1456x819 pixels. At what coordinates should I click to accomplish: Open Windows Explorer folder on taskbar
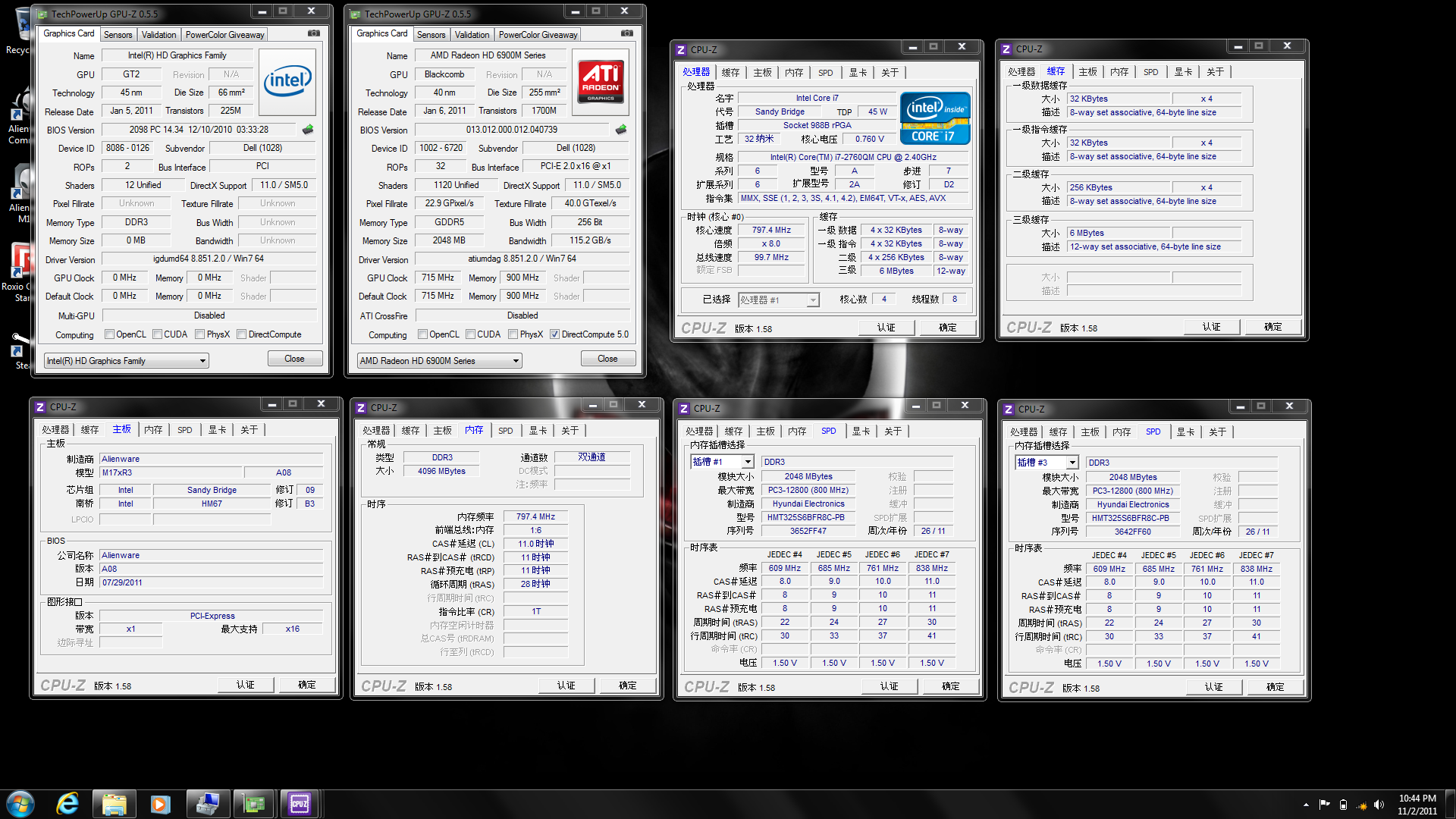pos(114,804)
